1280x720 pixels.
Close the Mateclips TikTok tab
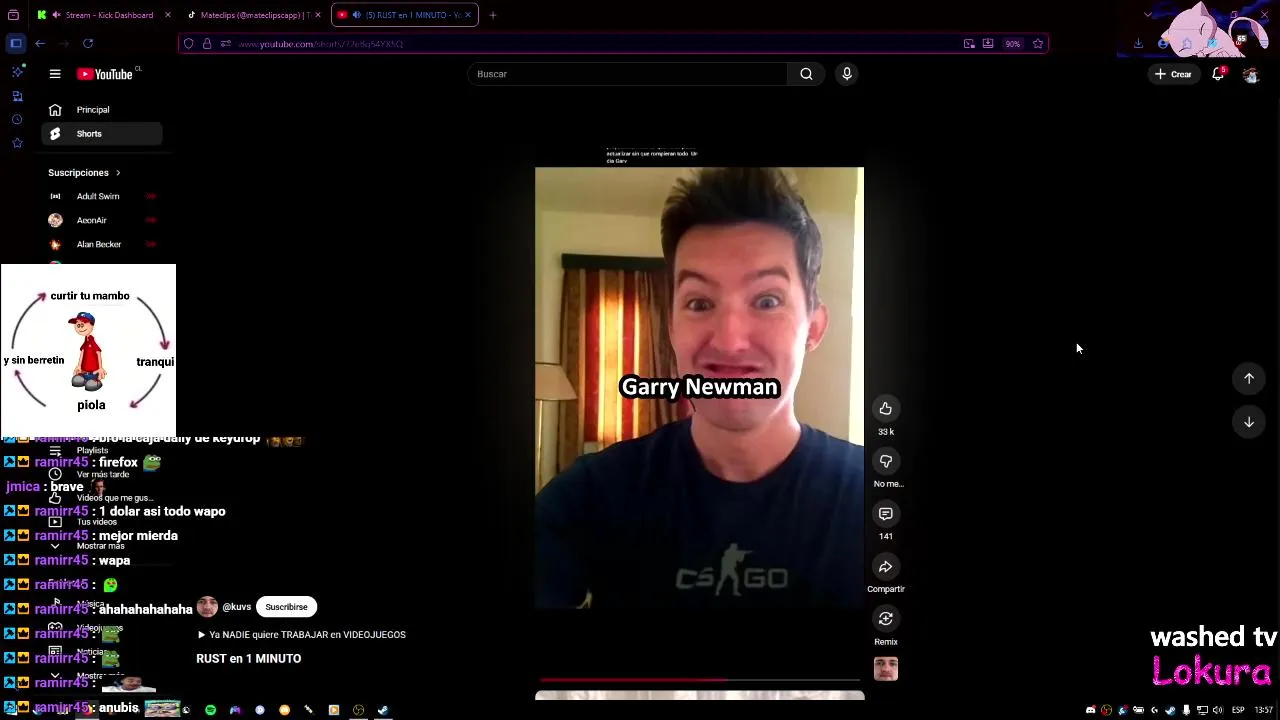coord(316,15)
